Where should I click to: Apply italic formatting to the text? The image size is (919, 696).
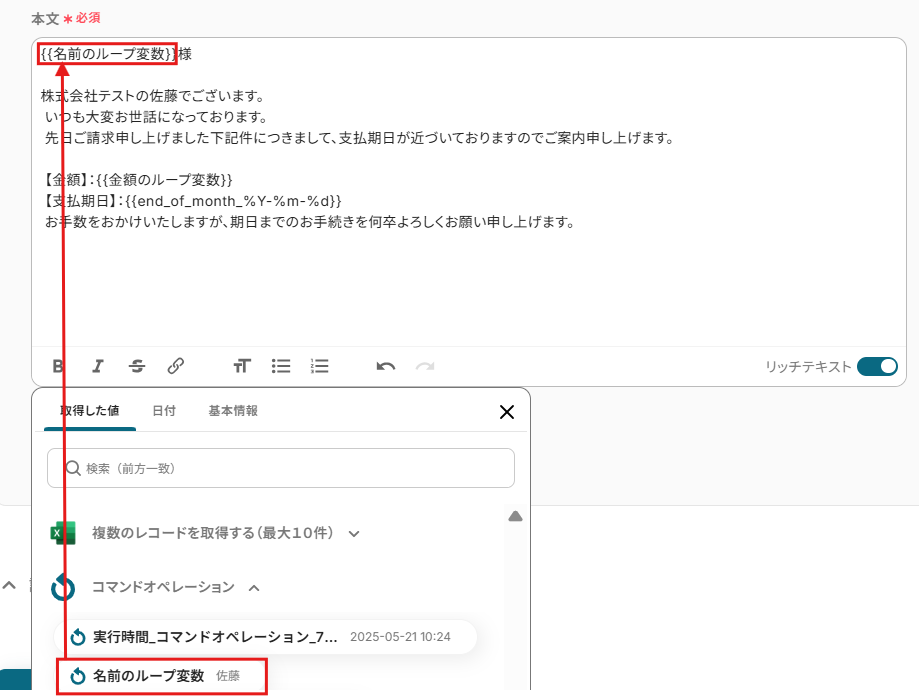(x=97, y=366)
